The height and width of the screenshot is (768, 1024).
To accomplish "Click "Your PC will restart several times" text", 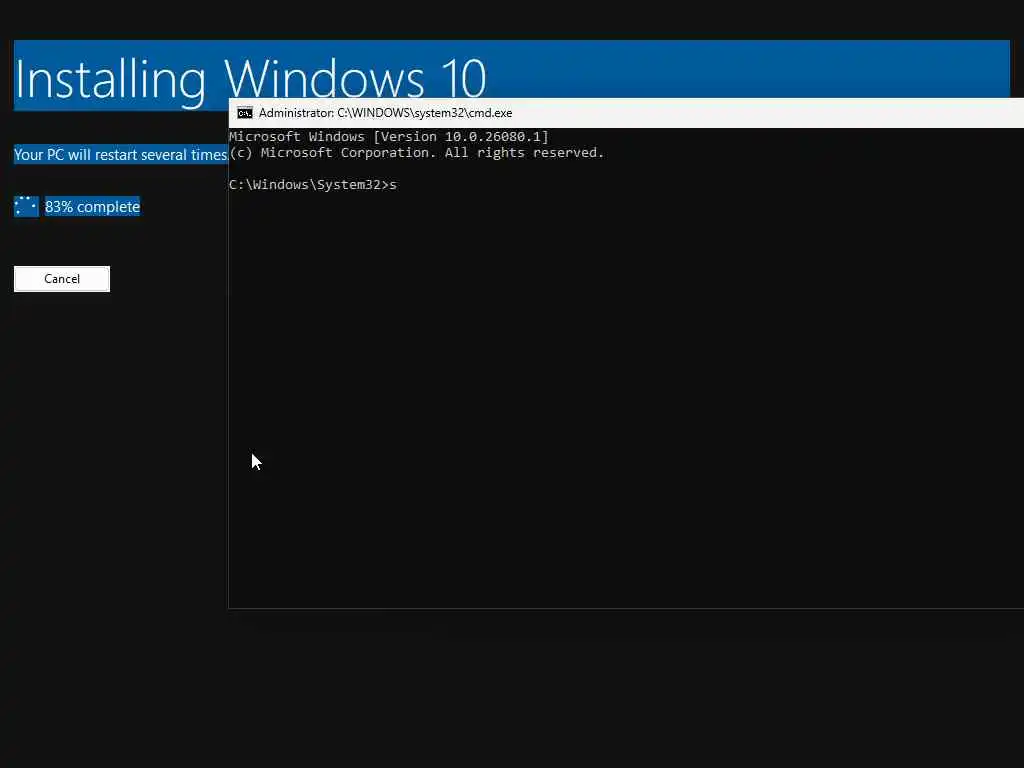I will 121,155.
